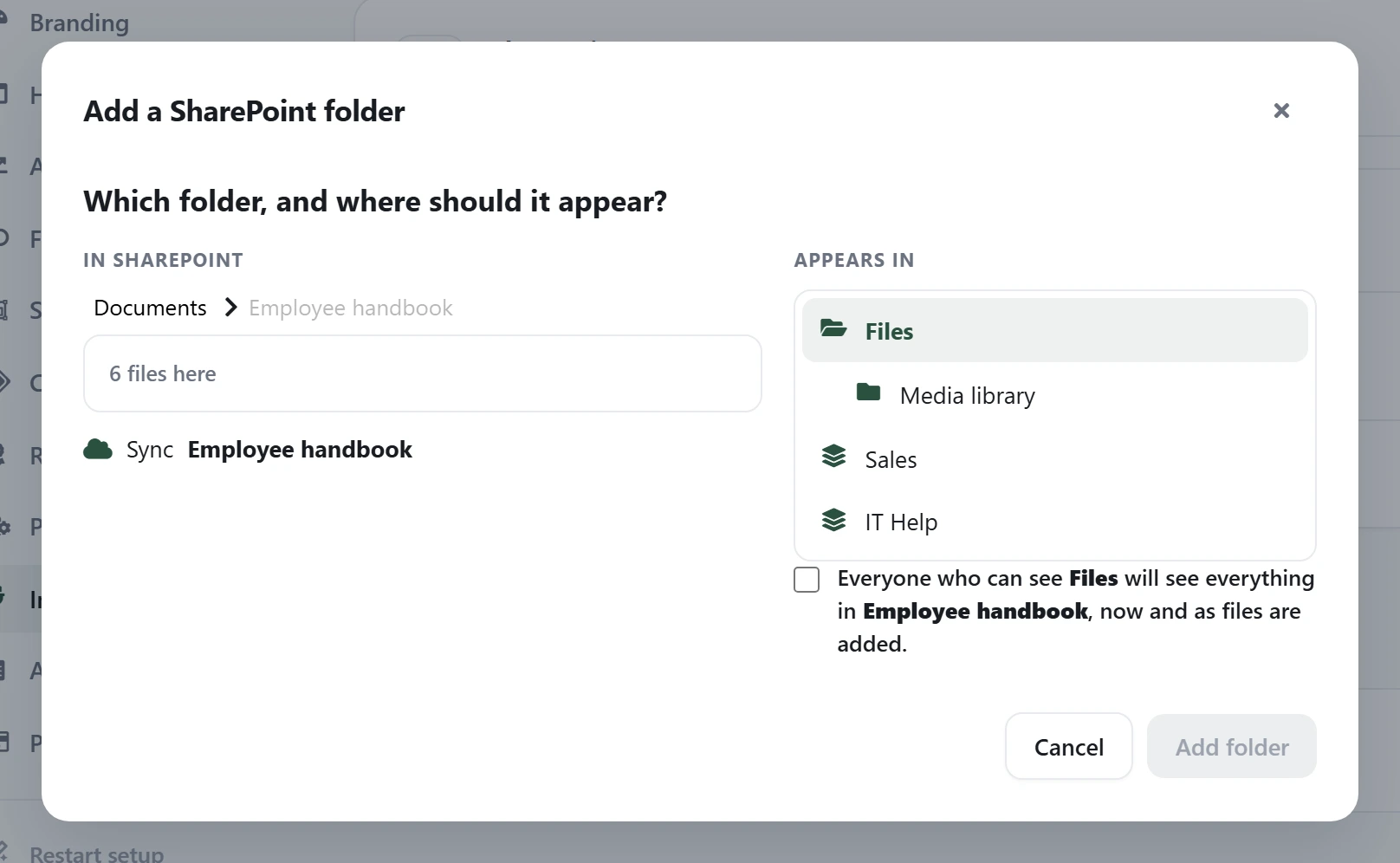Click the 'Employee handbook' sync label
The image size is (1400, 863).
[300, 450]
